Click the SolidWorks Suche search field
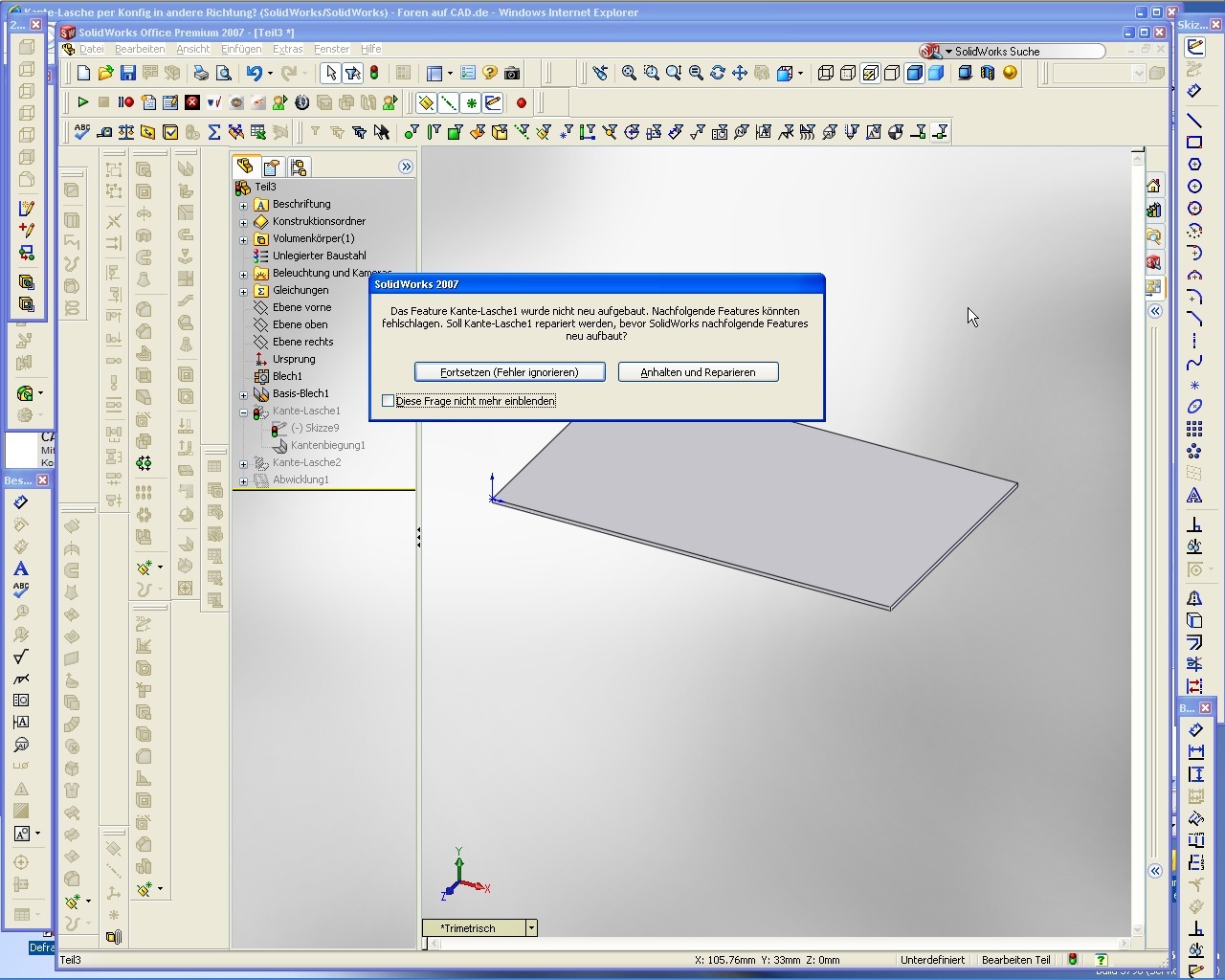This screenshot has width=1225, height=980. pyautogui.click(x=1027, y=52)
